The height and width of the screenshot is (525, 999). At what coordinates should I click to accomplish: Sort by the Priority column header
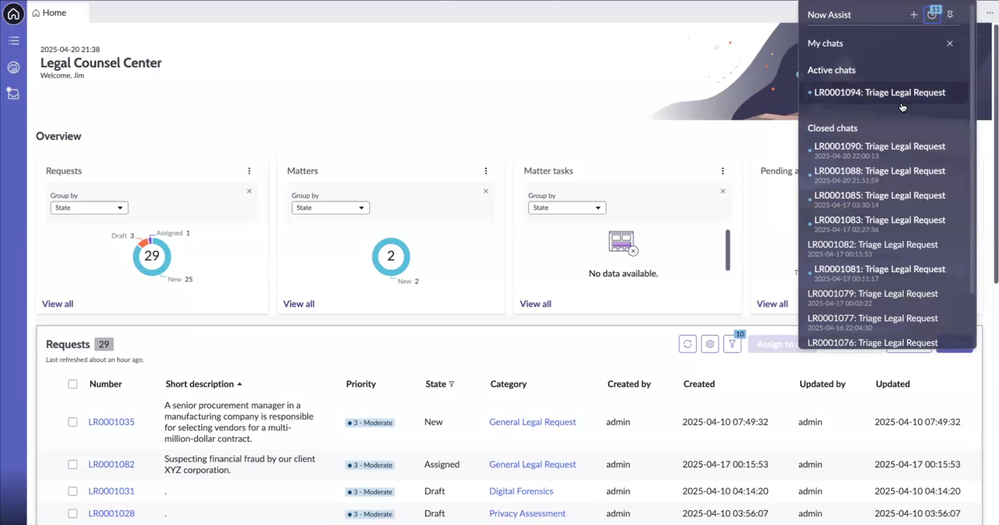pyautogui.click(x=361, y=384)
